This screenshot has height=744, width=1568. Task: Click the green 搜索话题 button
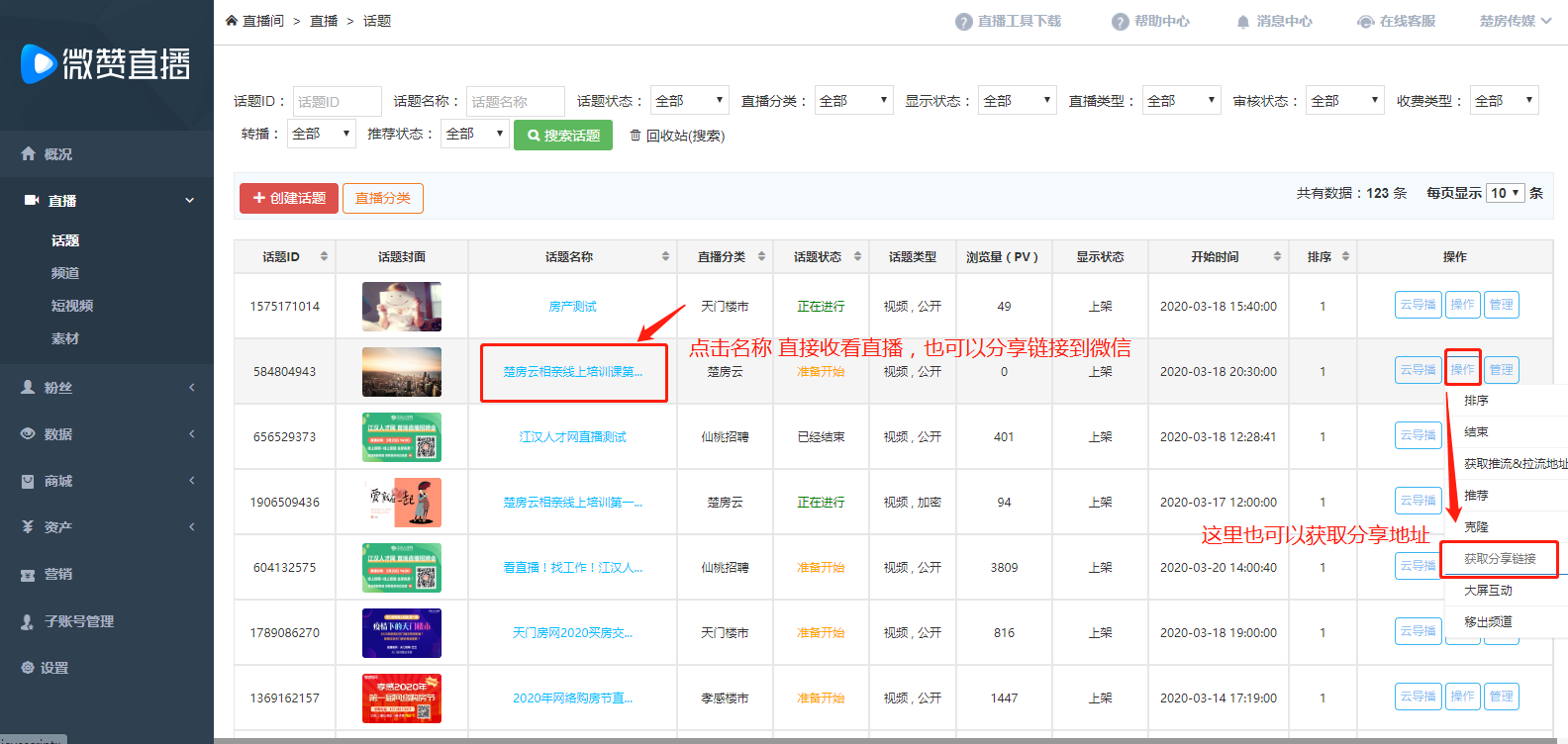click(x=563, y=136)
